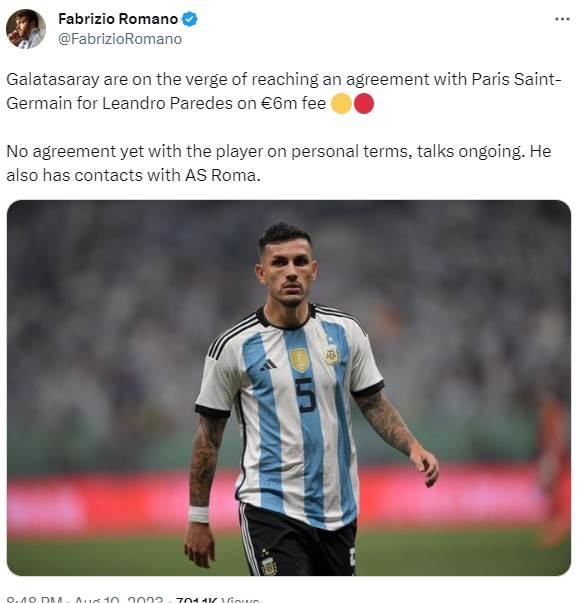
Task: Open the three-dot more options menu
Action: 562,19
